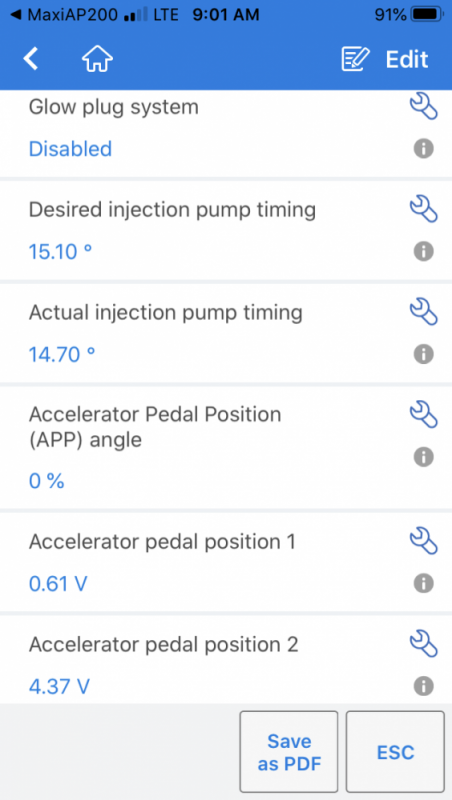Select the Disabled glow plug value
The width and height of the screenshot is (452, 800).
click(70, 149)
